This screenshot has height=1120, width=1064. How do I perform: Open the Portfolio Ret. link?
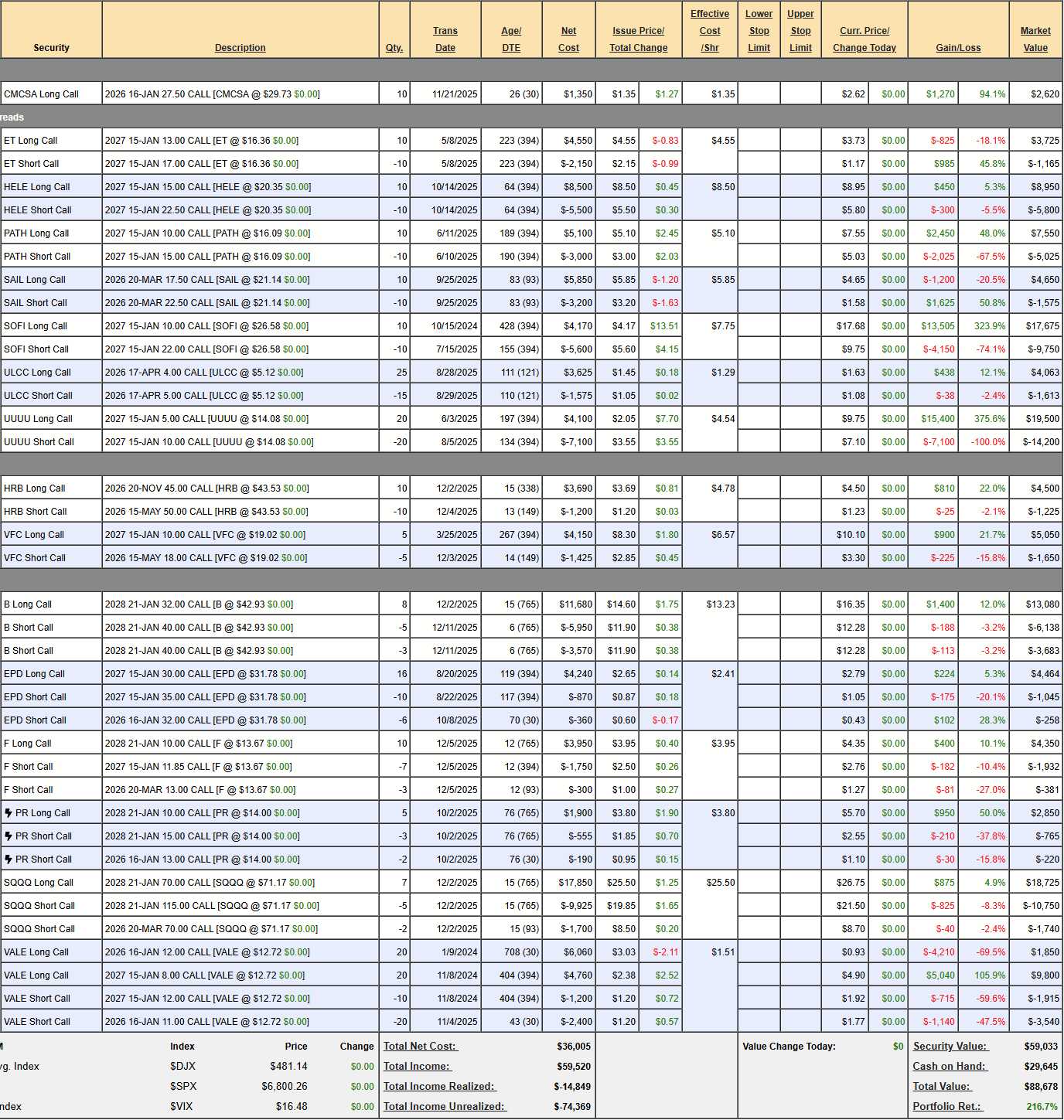[x=946, y=1107]
